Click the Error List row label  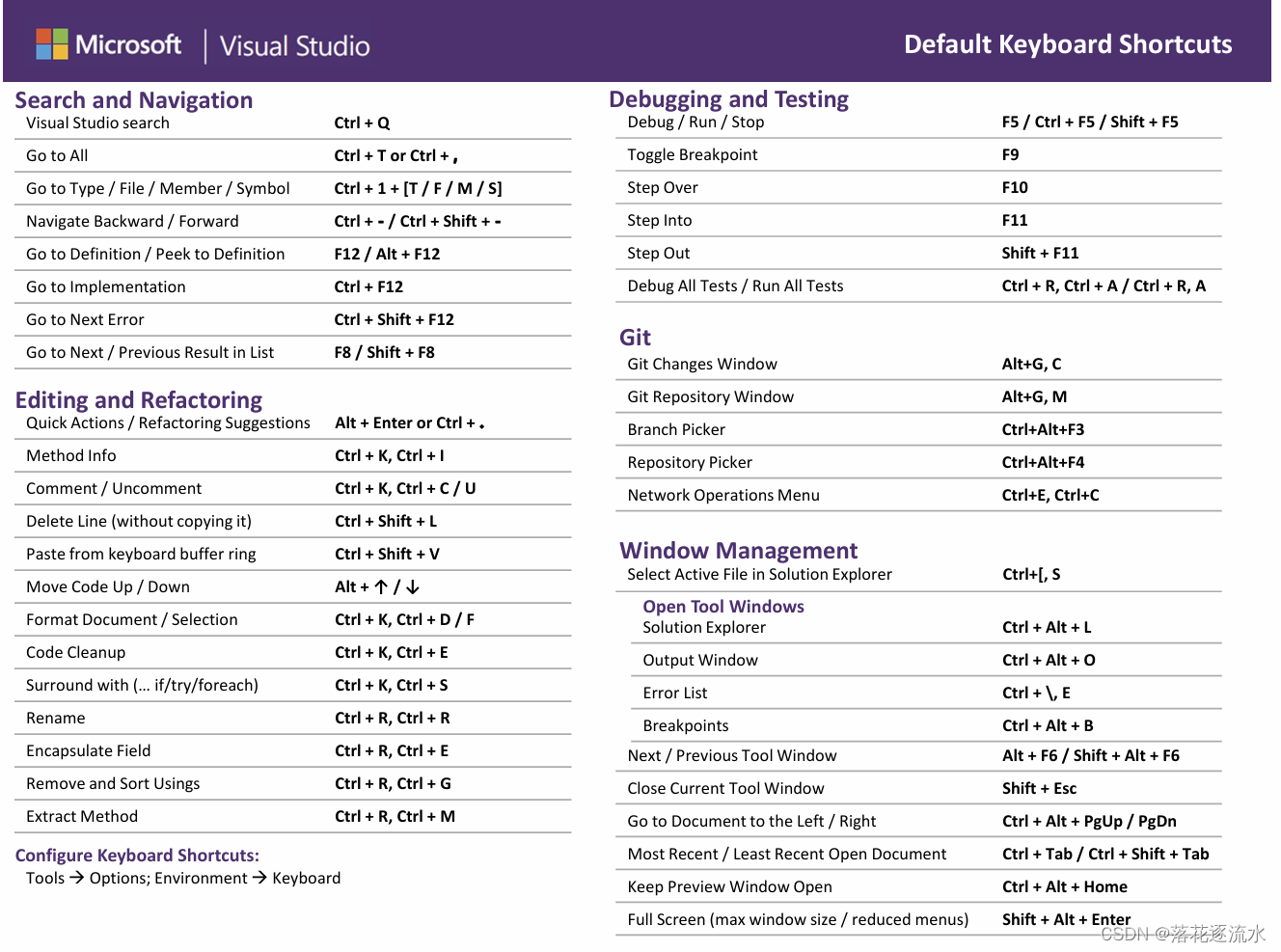pyautogui.click(x=675, y=694)
